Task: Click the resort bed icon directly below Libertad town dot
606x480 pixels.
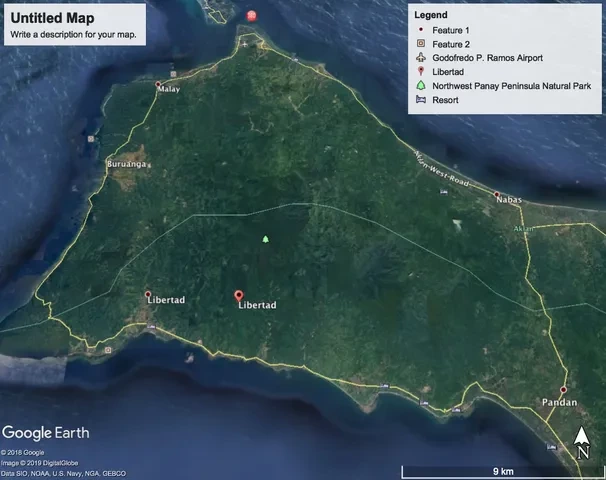Action: 151,327
